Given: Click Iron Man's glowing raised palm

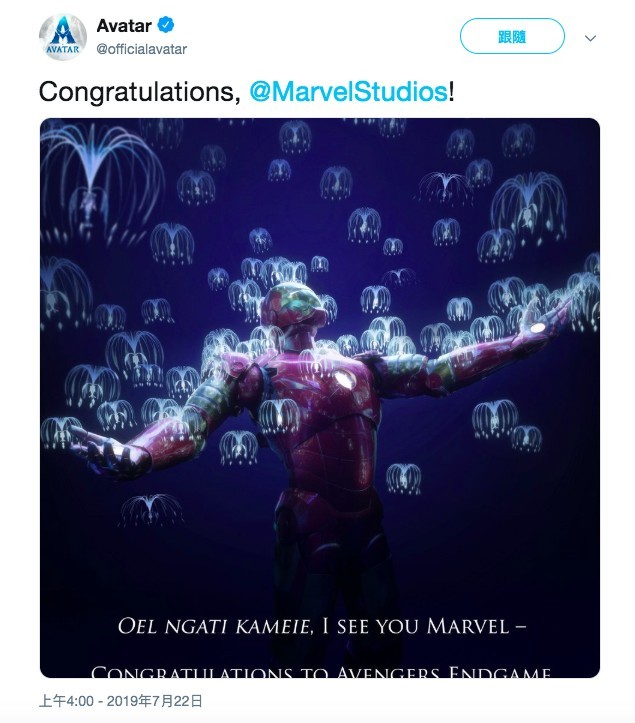Looking at the screenshot, I should [541, 327].
